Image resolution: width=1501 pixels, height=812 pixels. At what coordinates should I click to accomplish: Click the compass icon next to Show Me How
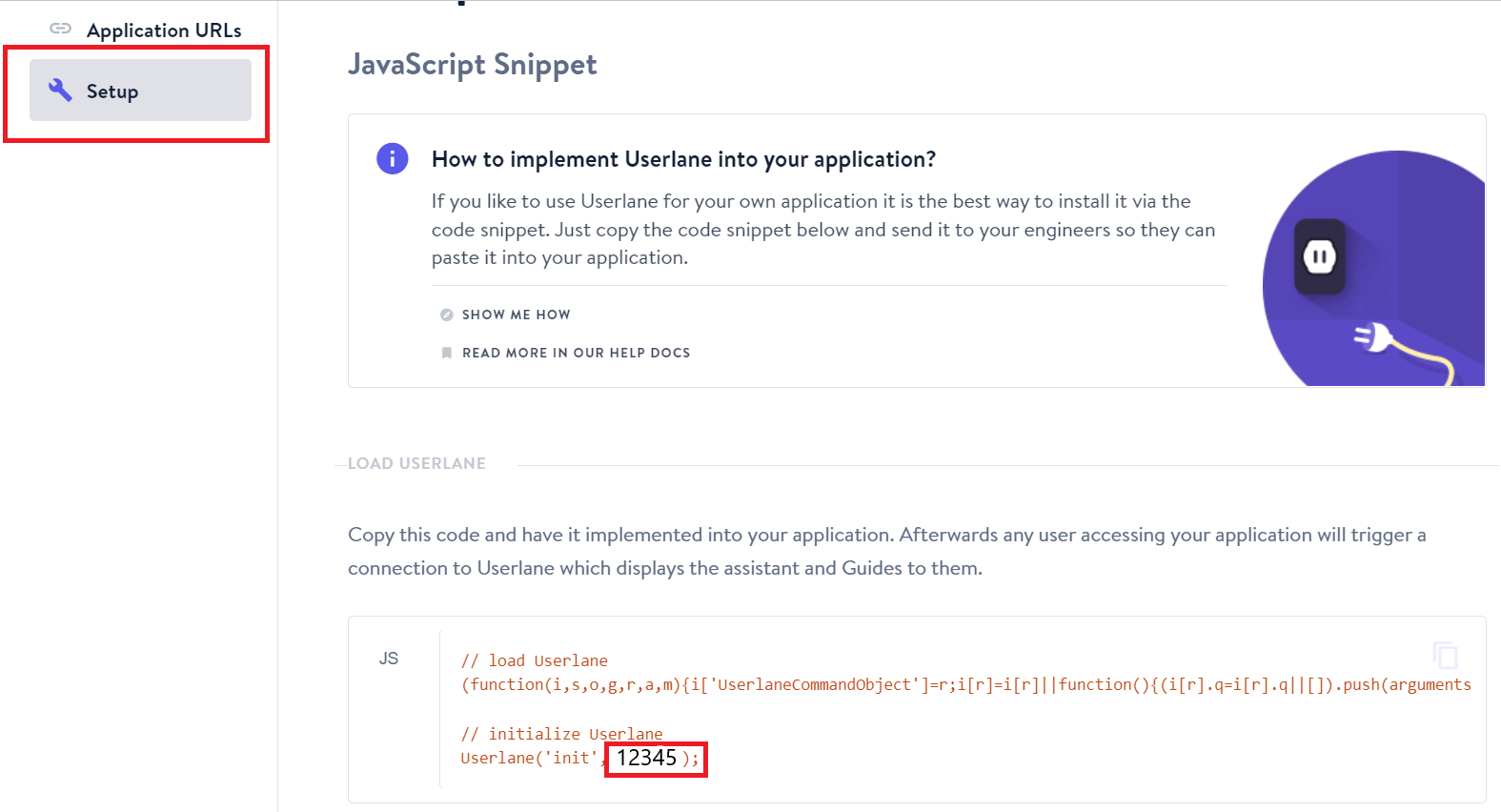[446, 315]
